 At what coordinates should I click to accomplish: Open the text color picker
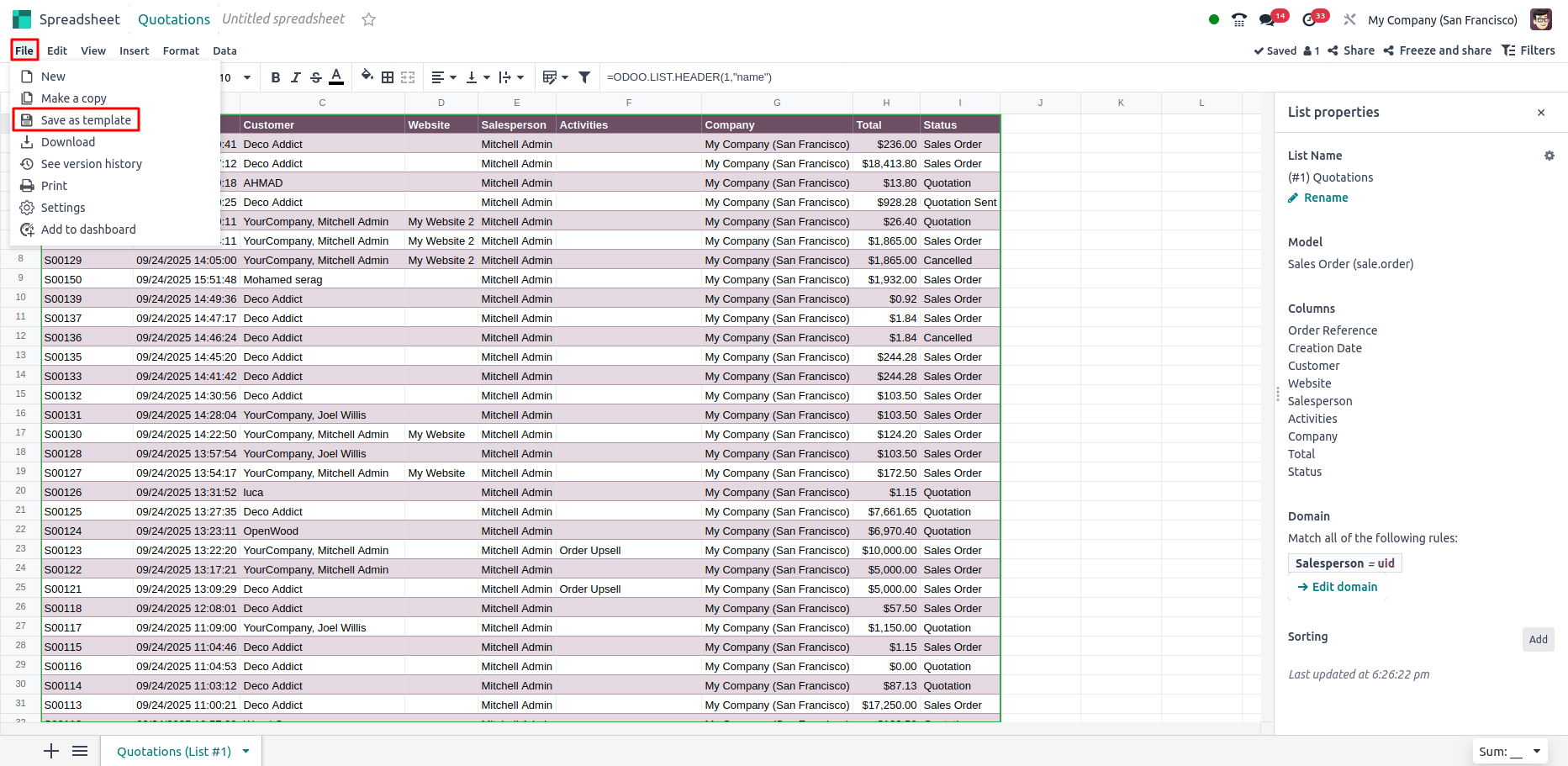pyautogui.click(x=336, y=77)
